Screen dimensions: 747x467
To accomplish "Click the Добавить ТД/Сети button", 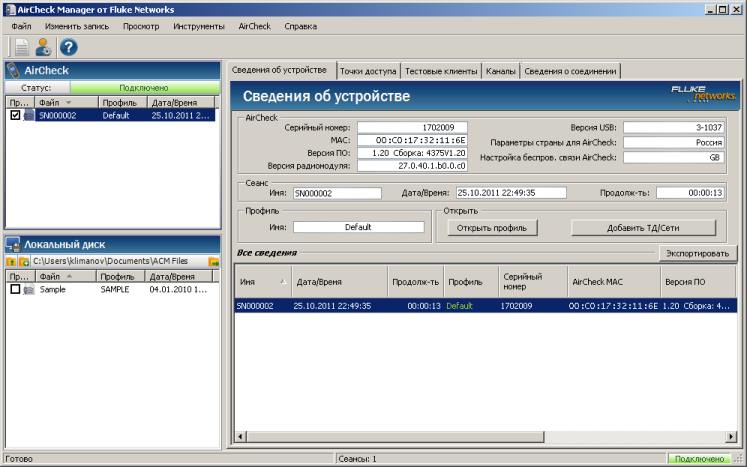I will 643,228.
